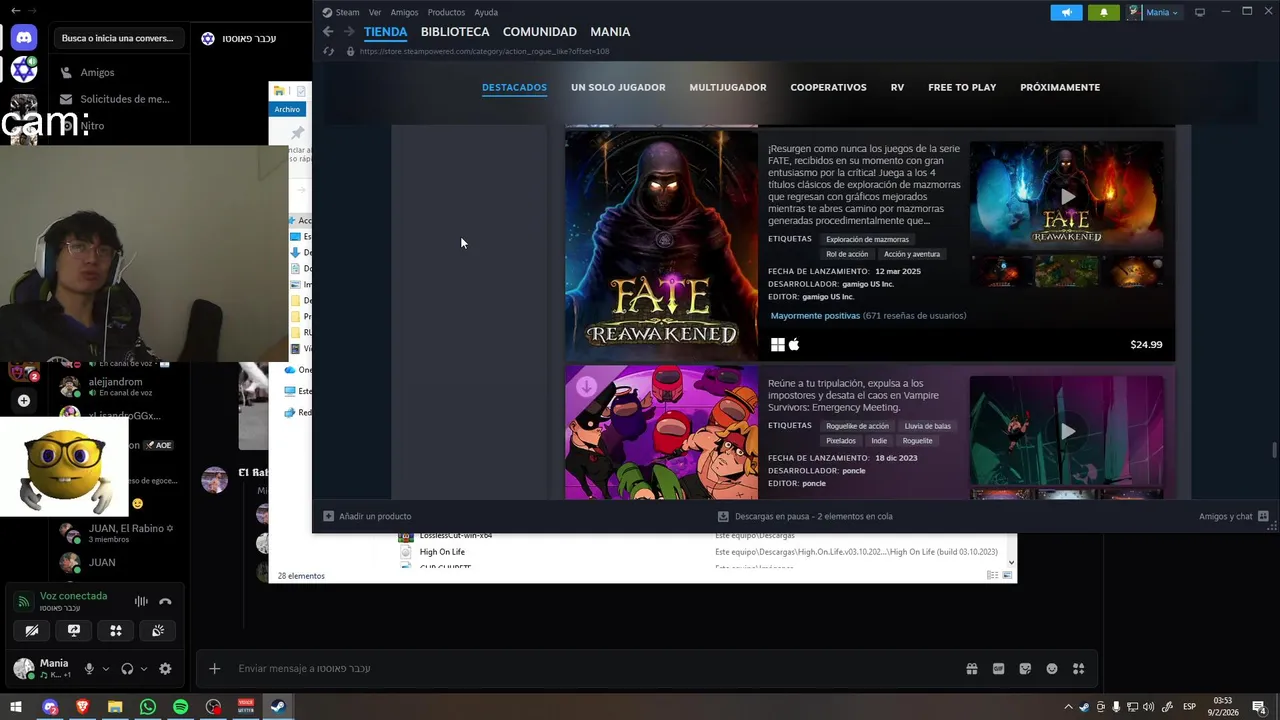Switch to BIBLIOTECA section

[x=455, y=32]
